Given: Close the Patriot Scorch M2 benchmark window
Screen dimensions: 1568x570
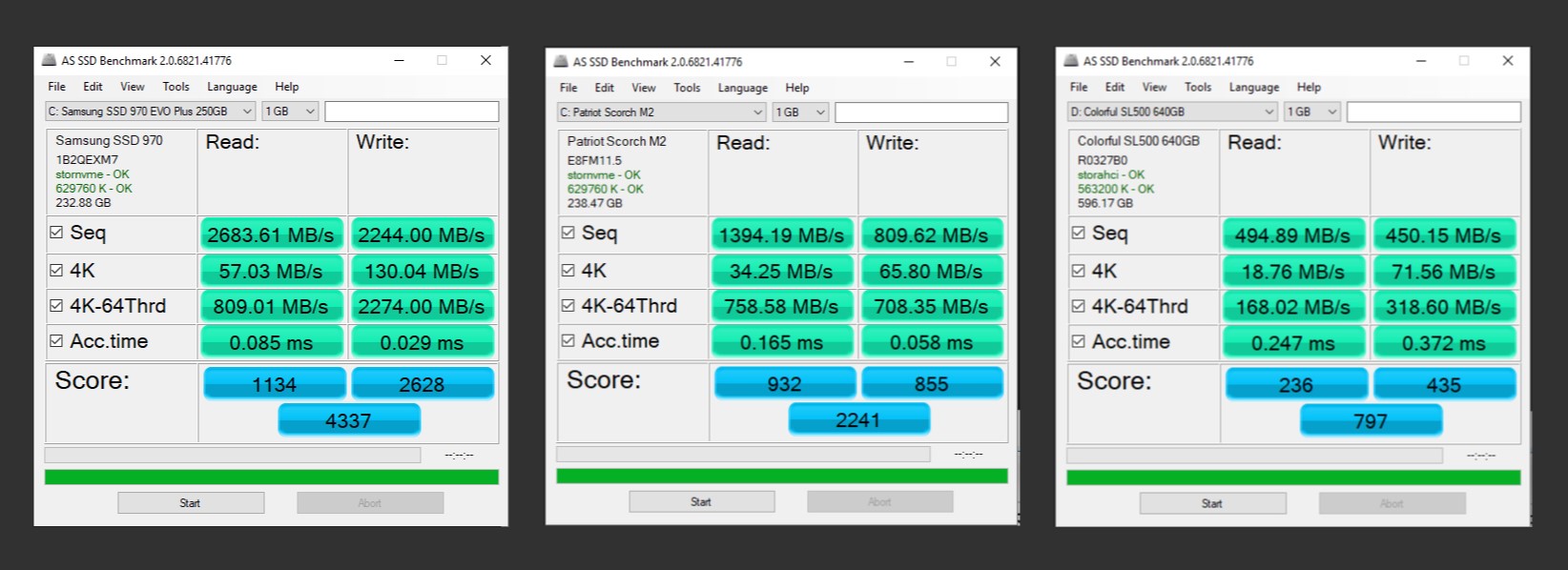Looking at the screenshot, I should [995, 61].
